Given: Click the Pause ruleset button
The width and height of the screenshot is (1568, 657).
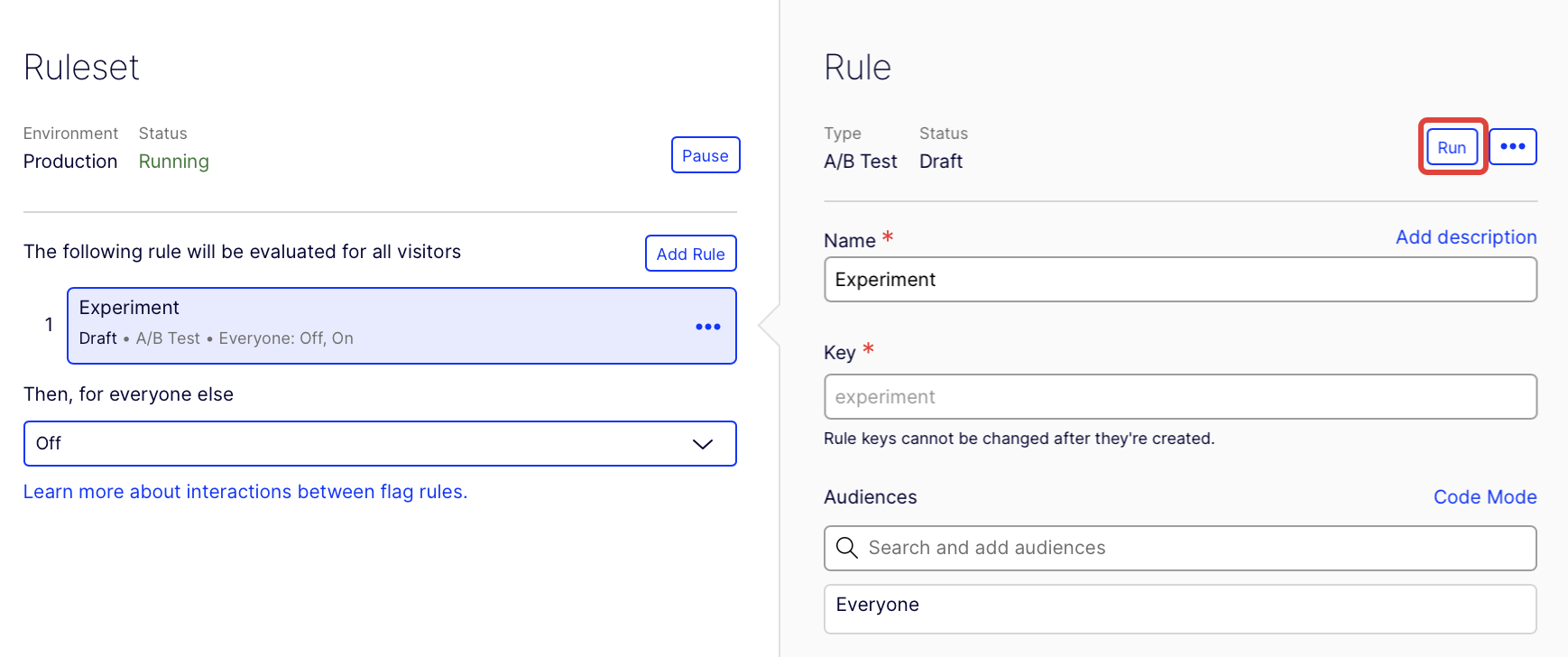Looking at the screenshot, I should 706,155.
